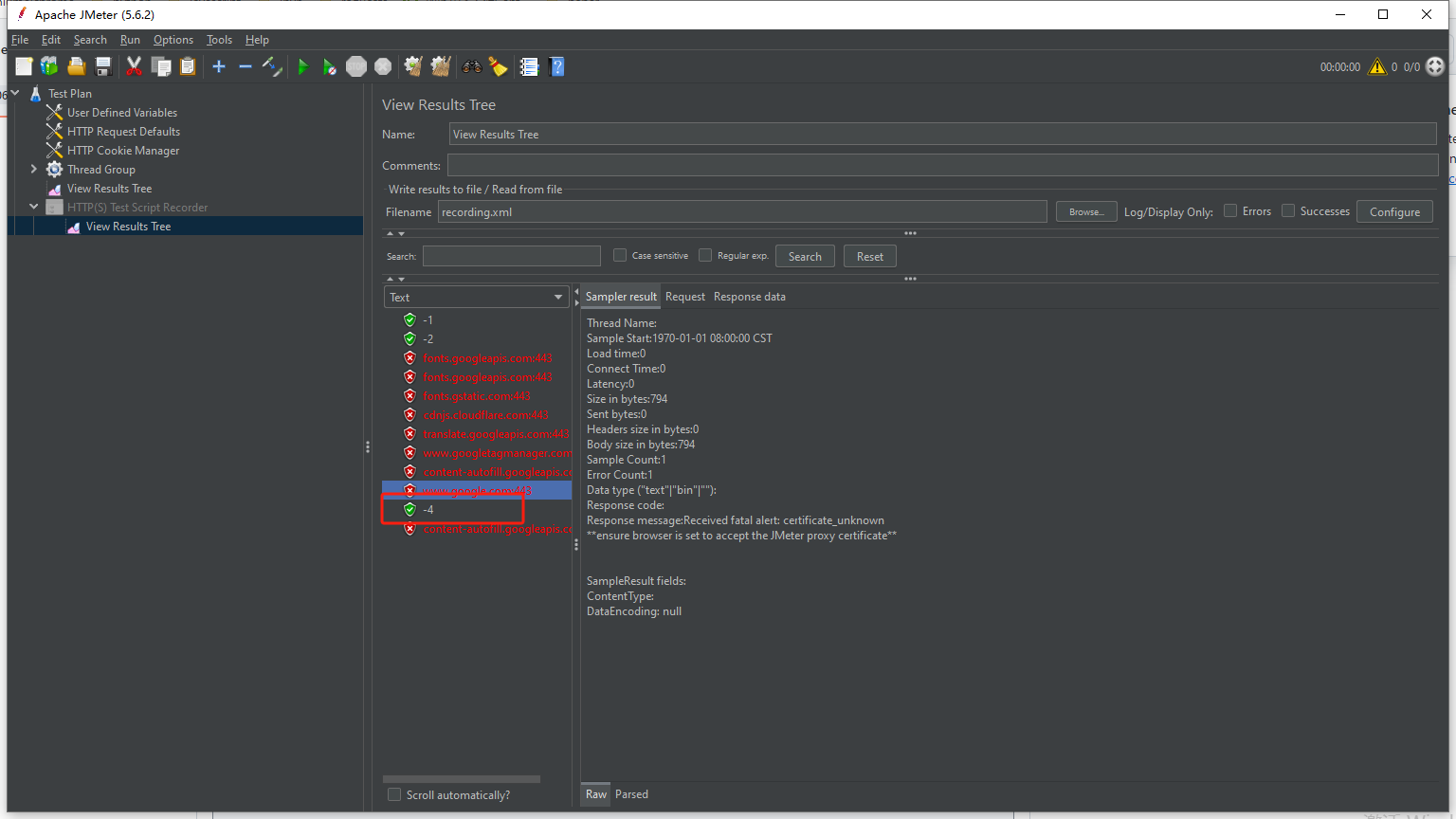Screen dimensions: 1456x819
Task: Enable Scroll automatically option
Action: tap(394, 794)
